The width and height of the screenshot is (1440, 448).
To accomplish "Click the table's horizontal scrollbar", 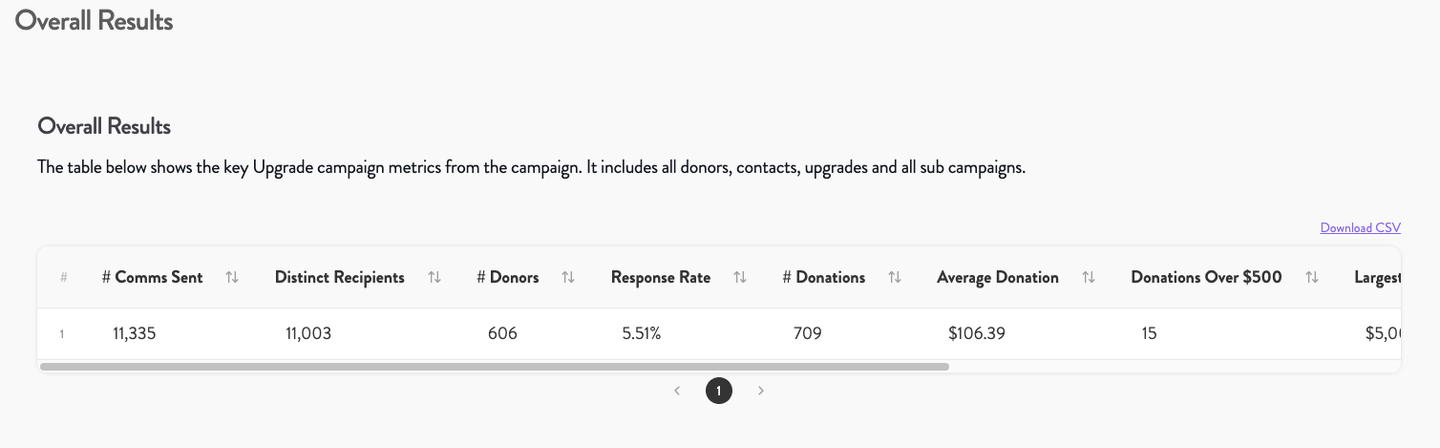I will 494,367.
